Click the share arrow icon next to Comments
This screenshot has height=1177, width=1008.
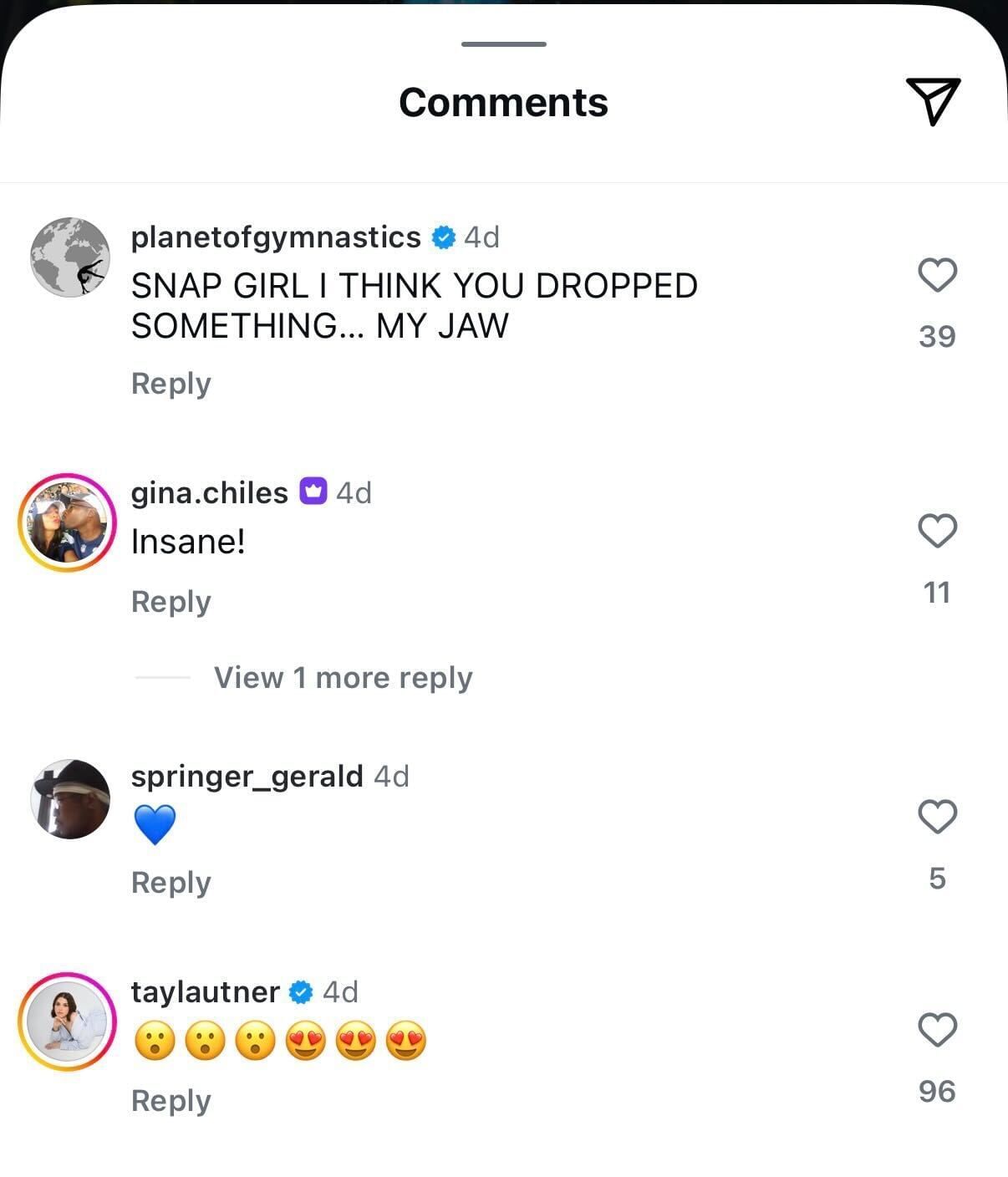tap(934, 102)
